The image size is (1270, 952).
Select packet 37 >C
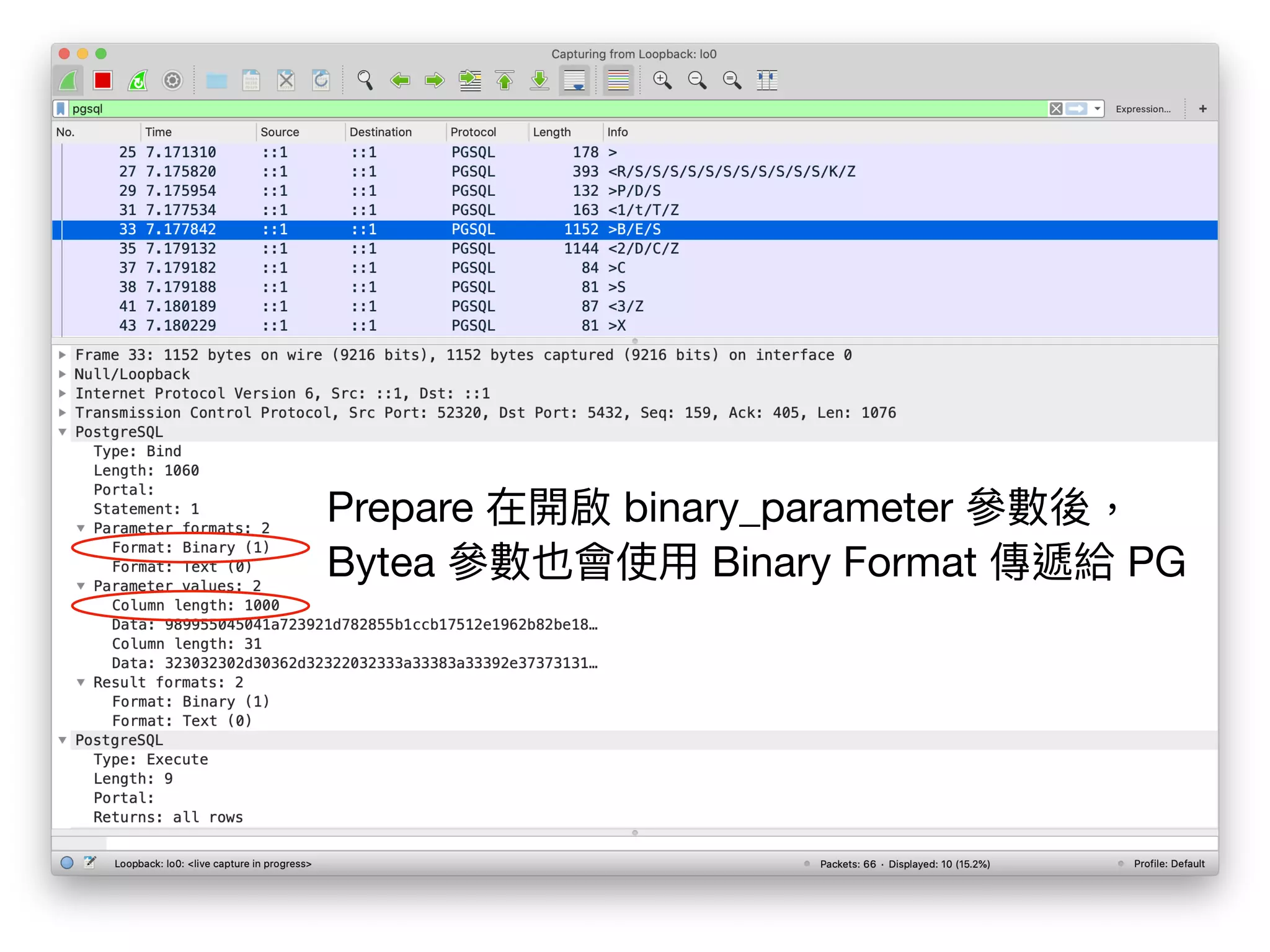coord(635,268)
